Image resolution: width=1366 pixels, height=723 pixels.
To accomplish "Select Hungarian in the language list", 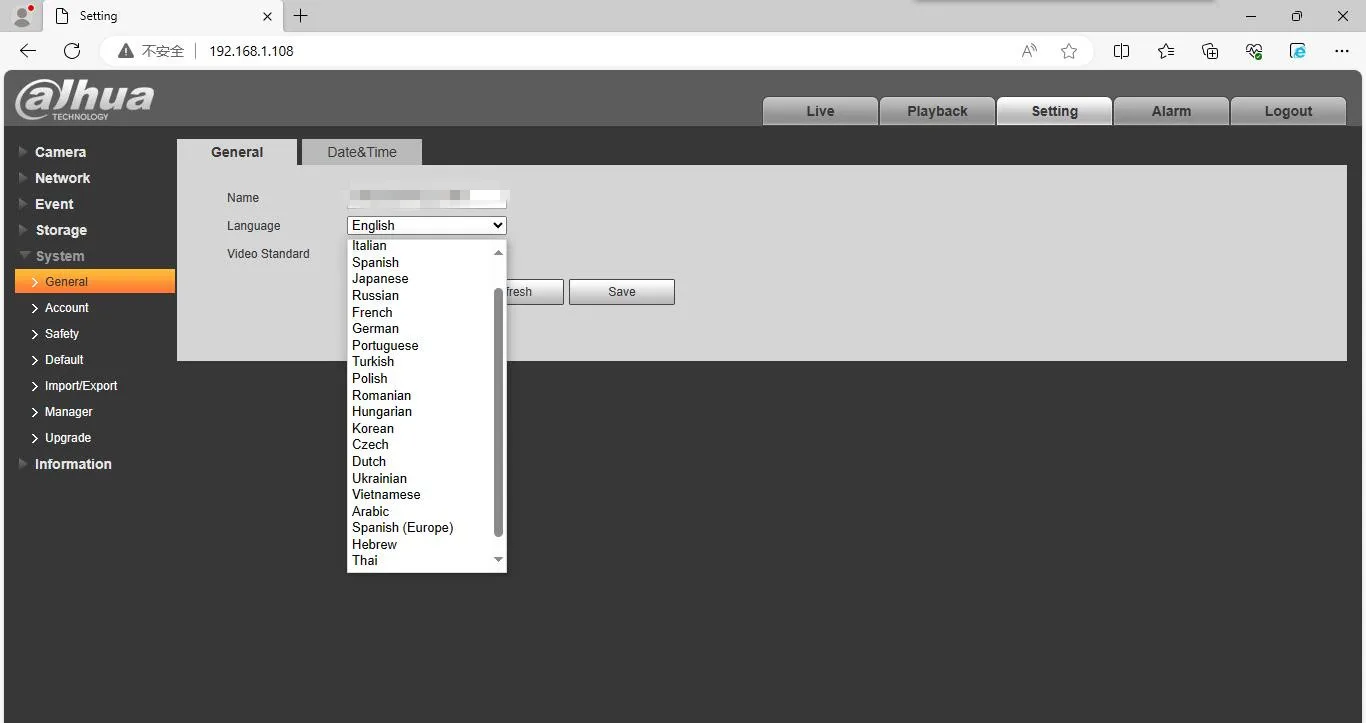I will tap(421, 411).
